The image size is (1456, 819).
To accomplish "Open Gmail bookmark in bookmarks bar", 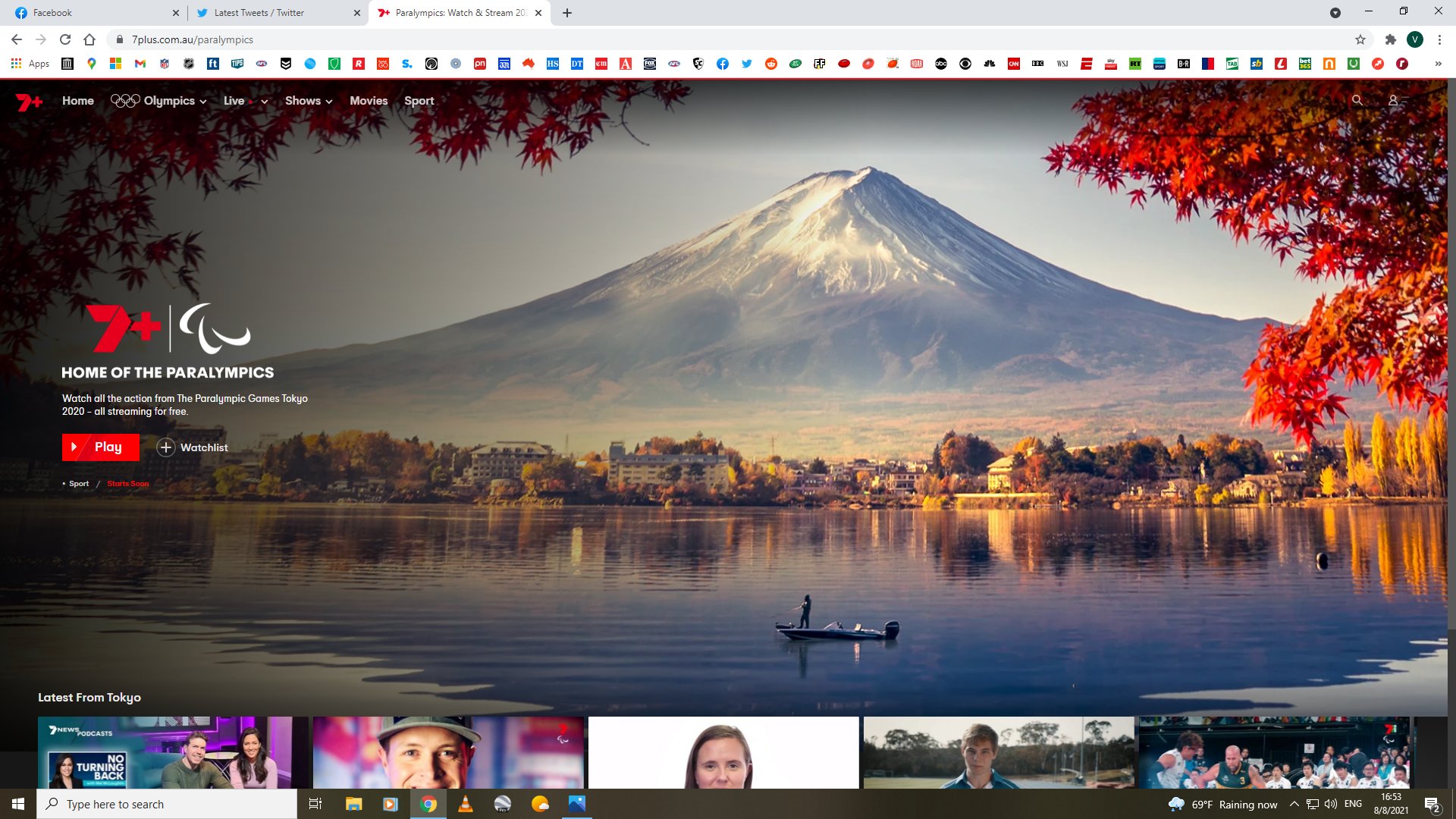I will (140, 64).
